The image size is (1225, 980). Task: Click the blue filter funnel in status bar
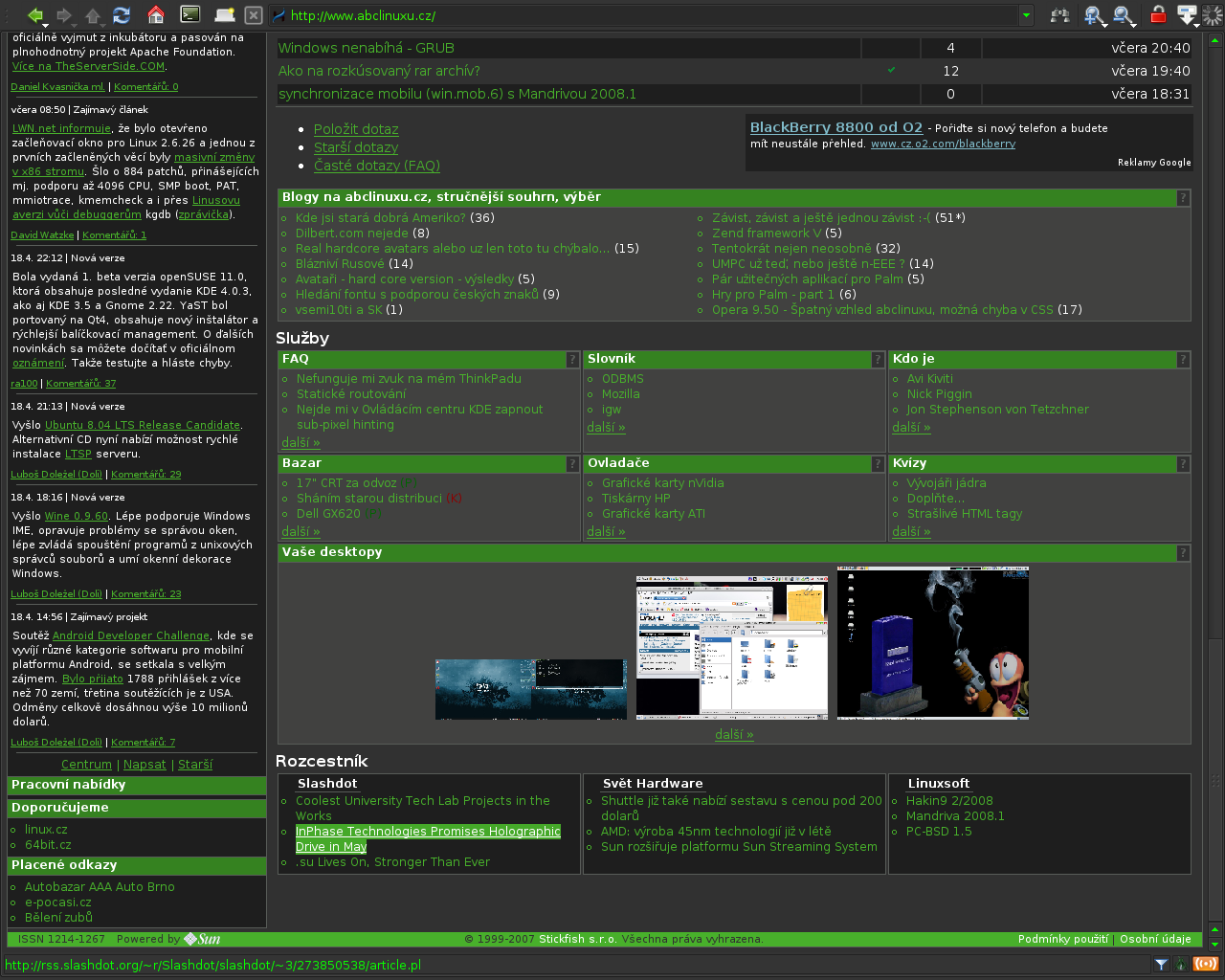click(x=1161, y=965)
